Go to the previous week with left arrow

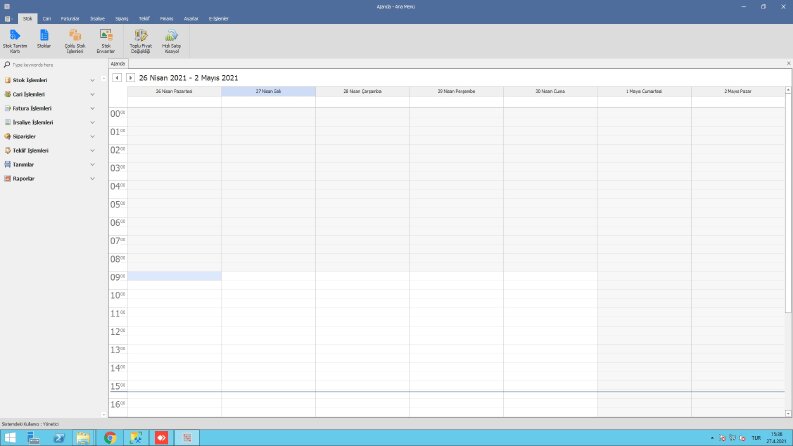(117, 77)
